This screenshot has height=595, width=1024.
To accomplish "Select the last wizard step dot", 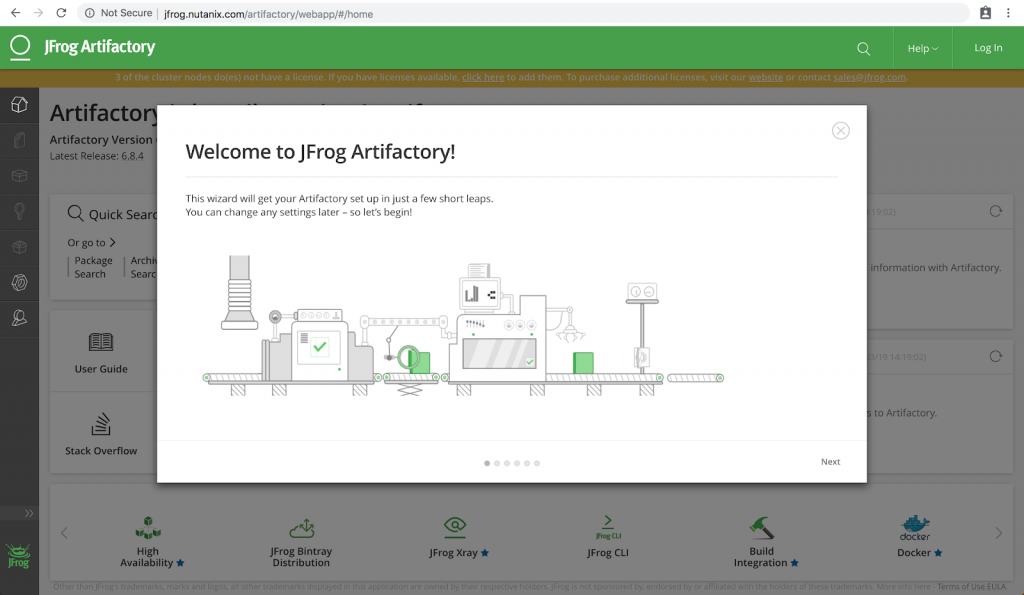I will point(537,463).
